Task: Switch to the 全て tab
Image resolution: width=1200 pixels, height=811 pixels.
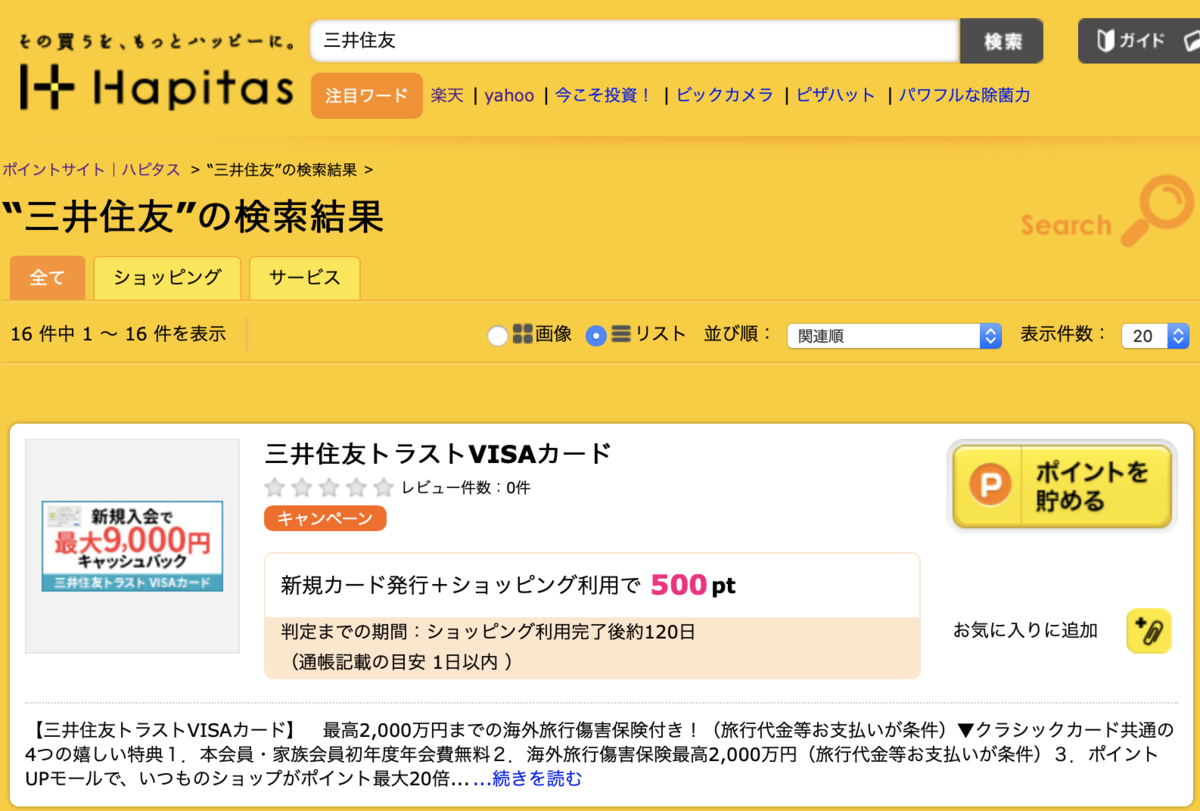Action: click(x=47, y=278)
